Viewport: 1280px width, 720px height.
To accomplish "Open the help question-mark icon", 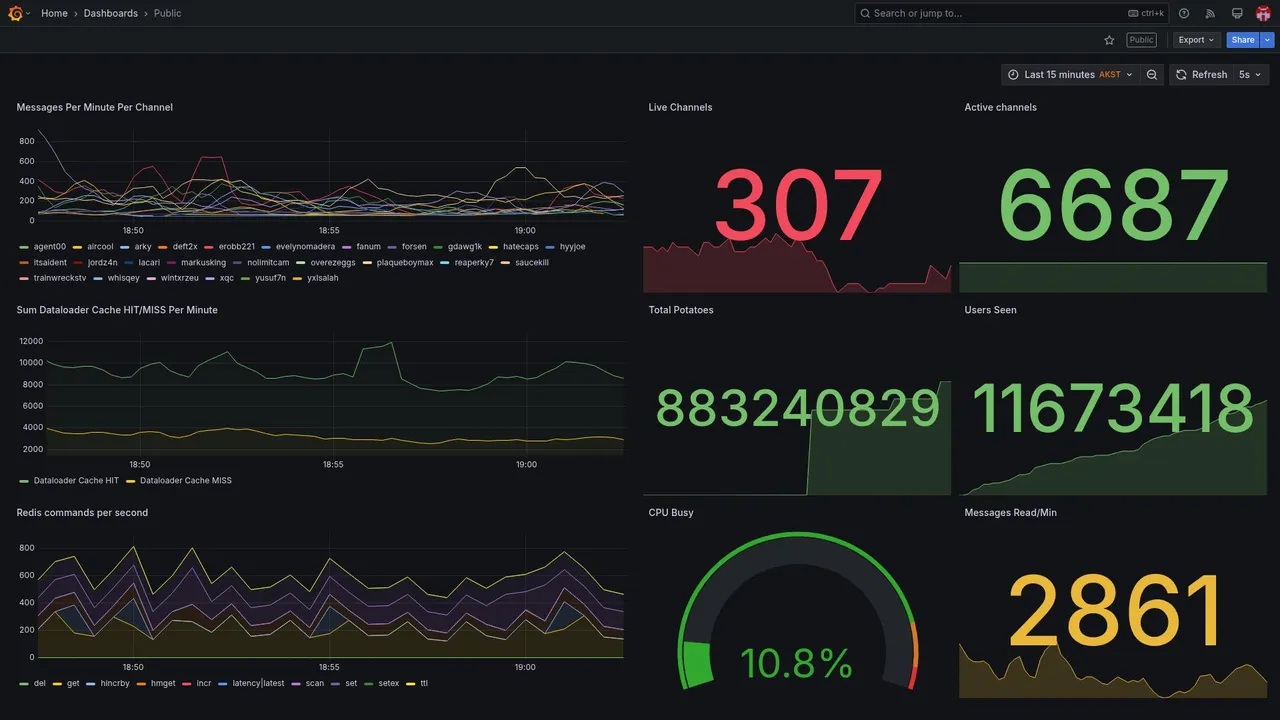I will point(1184,13).
